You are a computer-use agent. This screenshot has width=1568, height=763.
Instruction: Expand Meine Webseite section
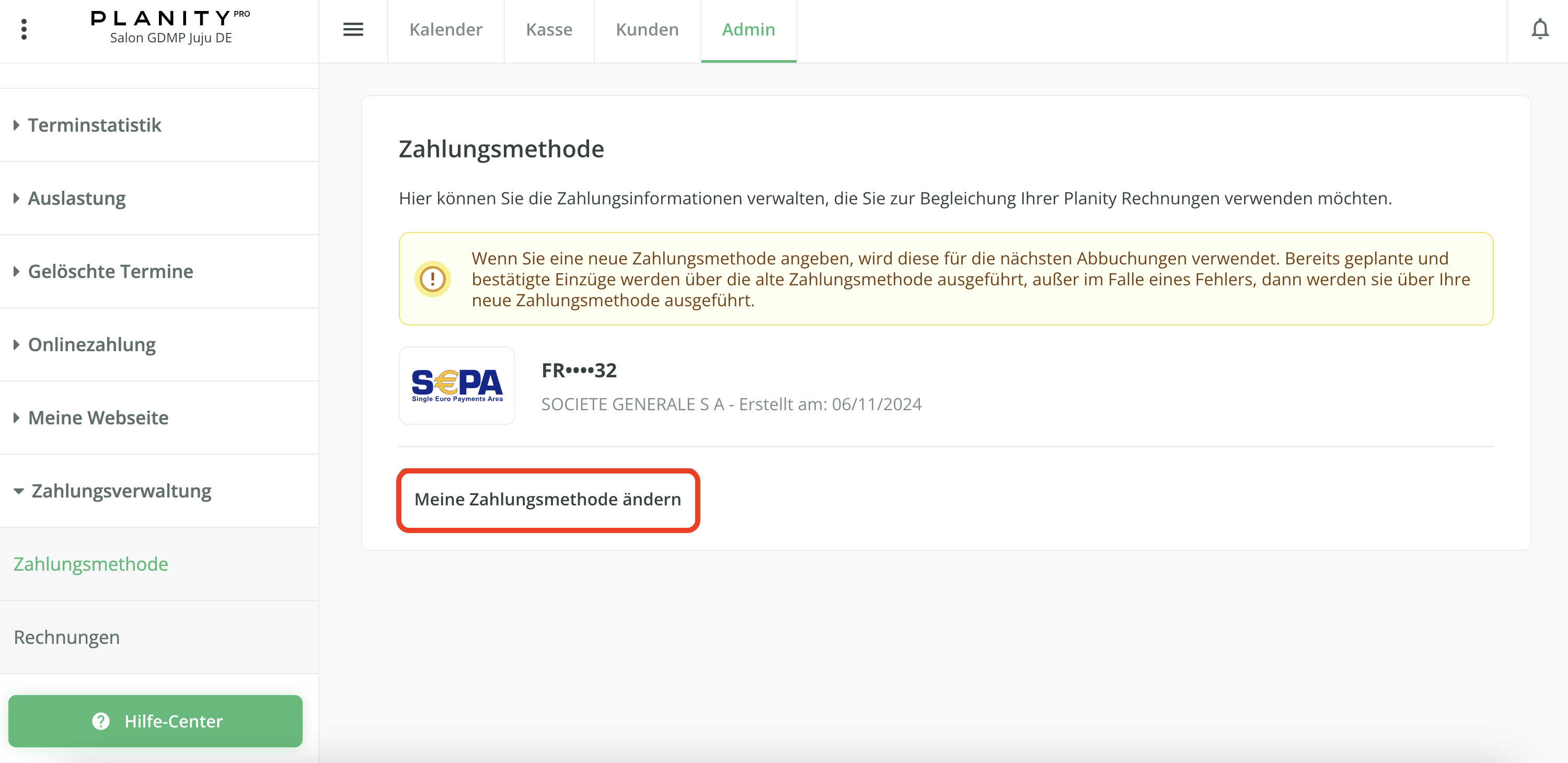[98, 418]
